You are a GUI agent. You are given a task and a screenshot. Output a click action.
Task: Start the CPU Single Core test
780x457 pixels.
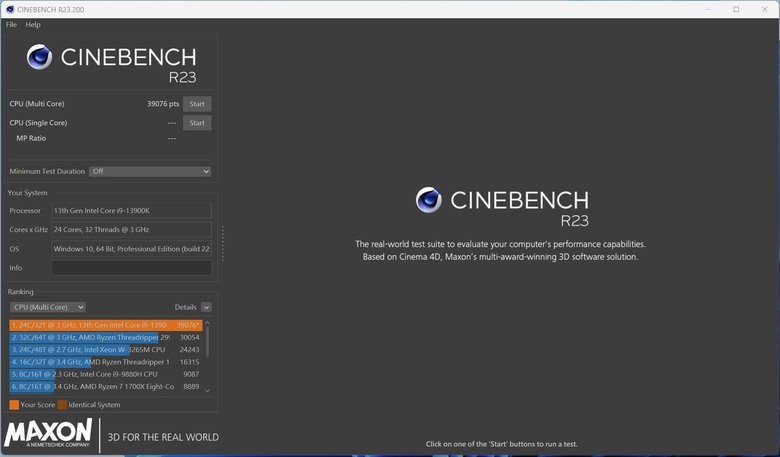197,123
